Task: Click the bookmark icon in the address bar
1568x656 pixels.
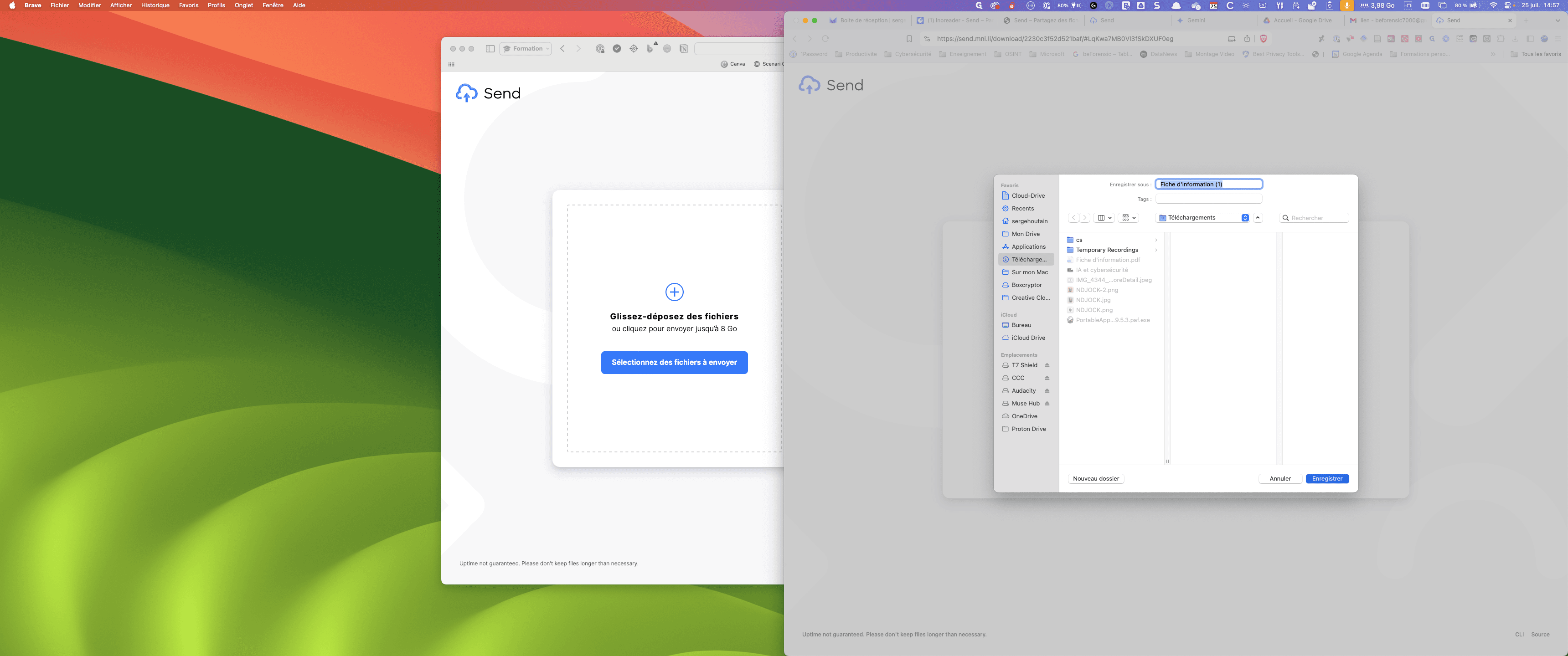Action: (909, 38)
